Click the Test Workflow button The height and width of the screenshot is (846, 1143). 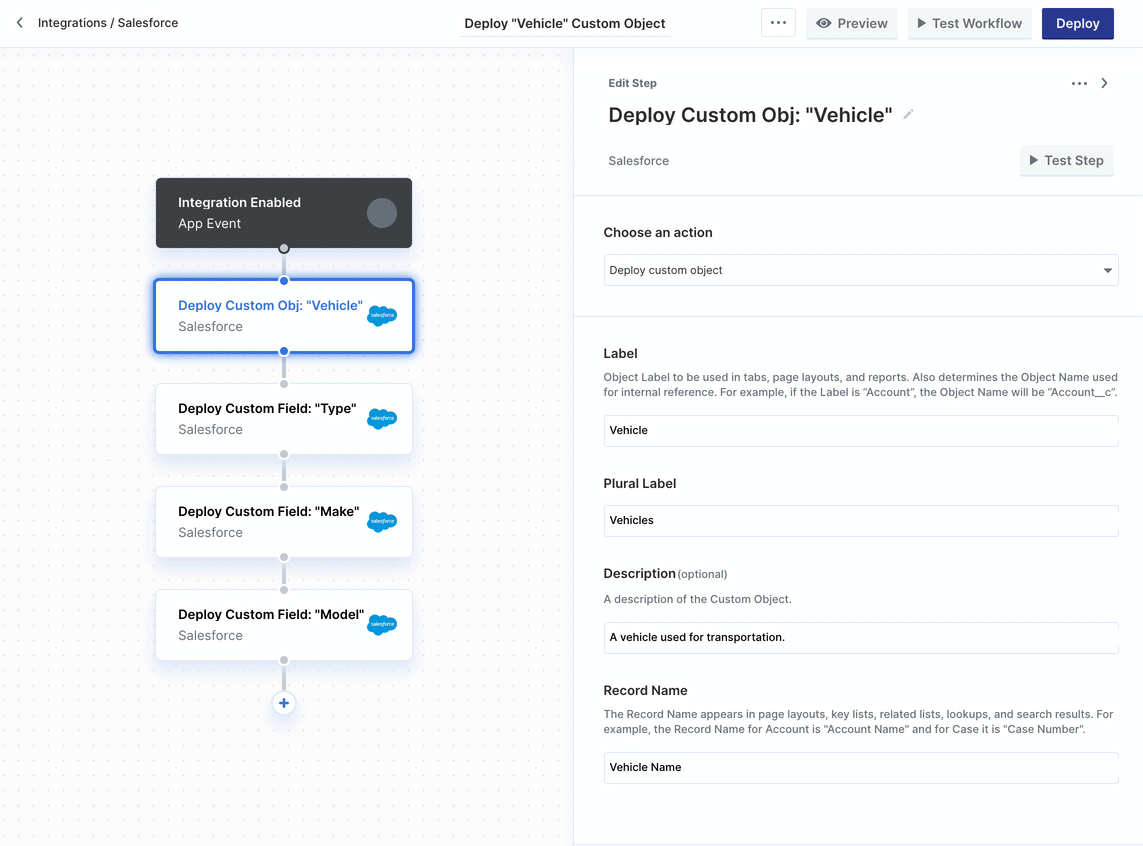coord(970,23)
